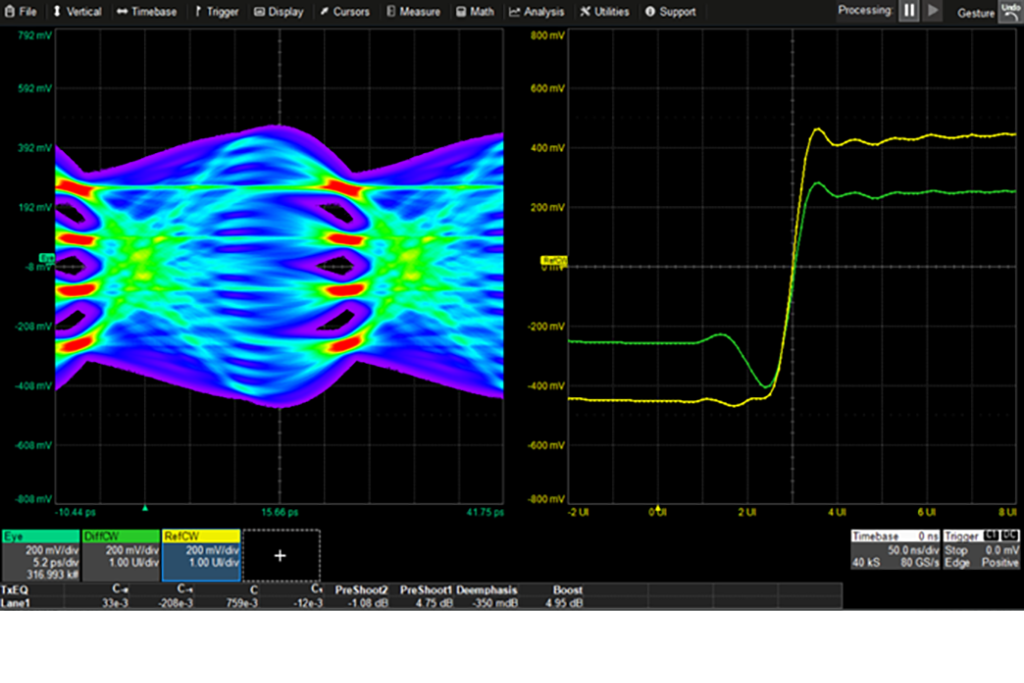Screen dimensions: 1024x683
Task: Open the Timebase descriptor box settings
Action: (x=893, y=555)
